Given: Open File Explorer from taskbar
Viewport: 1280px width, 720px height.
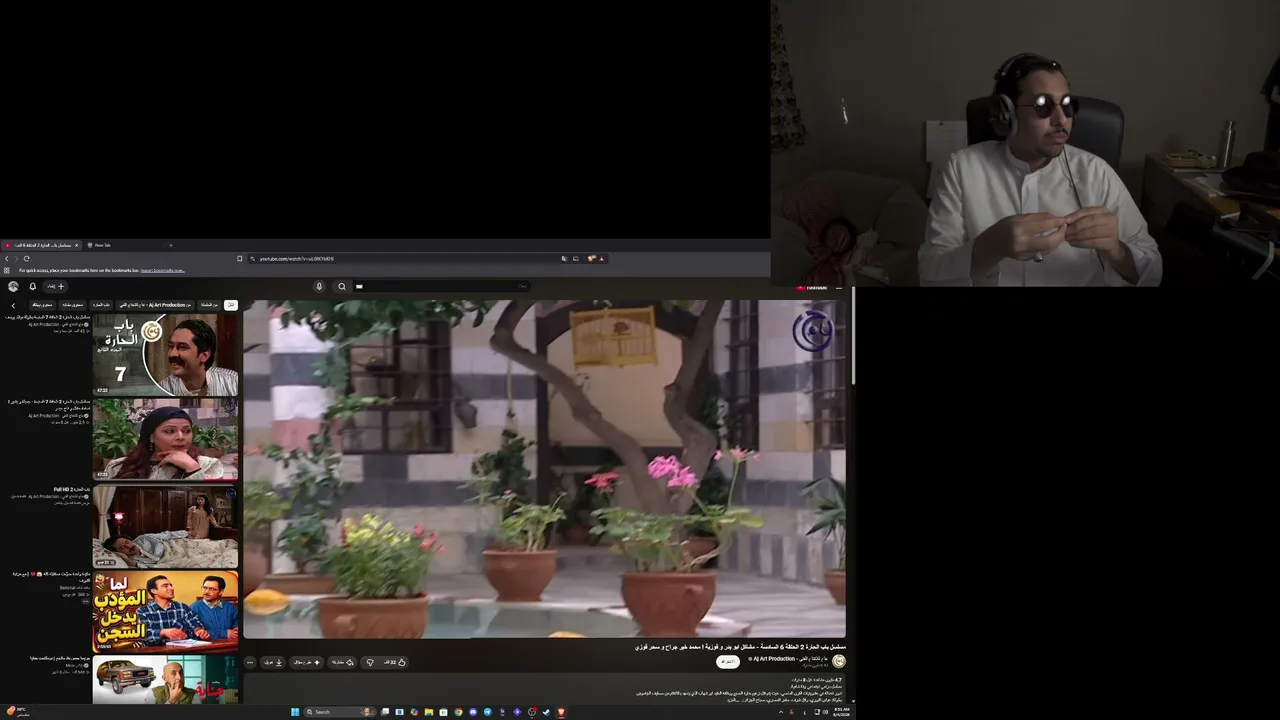Looking at the screenshot, I should [429, 712].
